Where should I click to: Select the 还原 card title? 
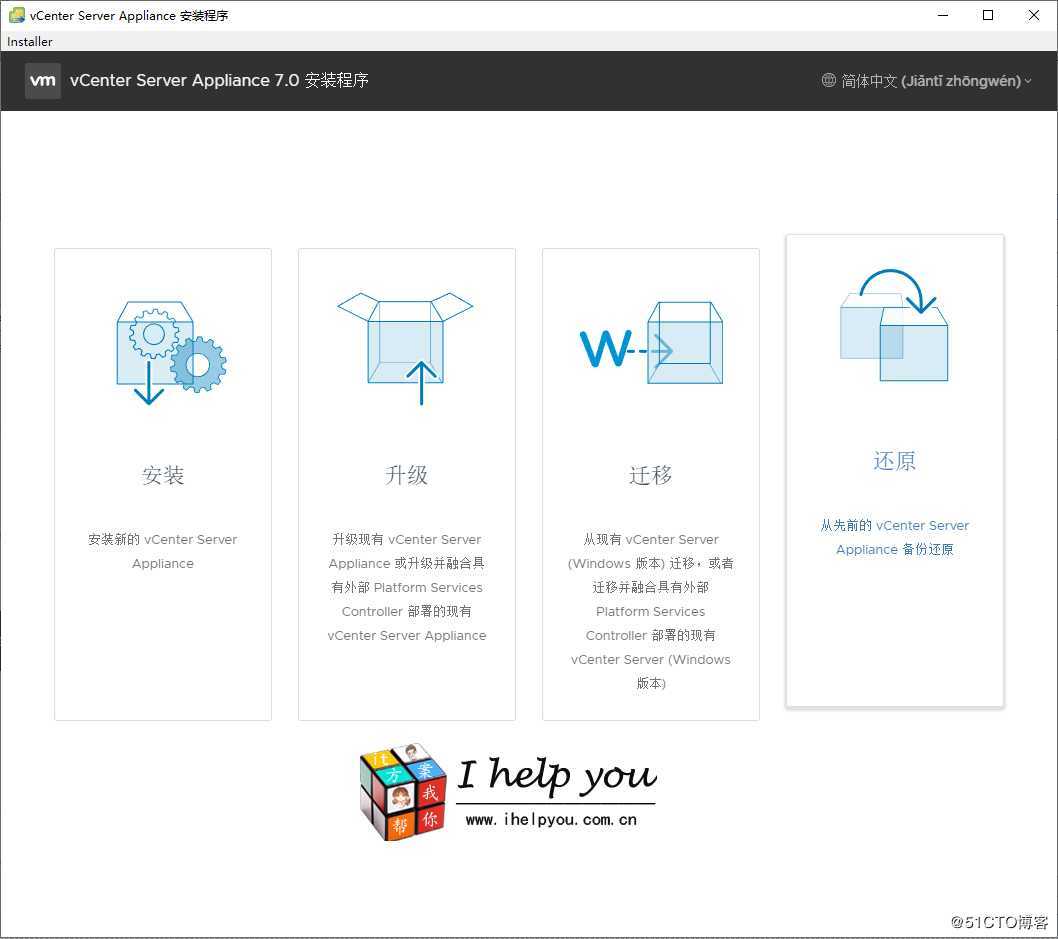pyautogui.click(x=894, y=461)
